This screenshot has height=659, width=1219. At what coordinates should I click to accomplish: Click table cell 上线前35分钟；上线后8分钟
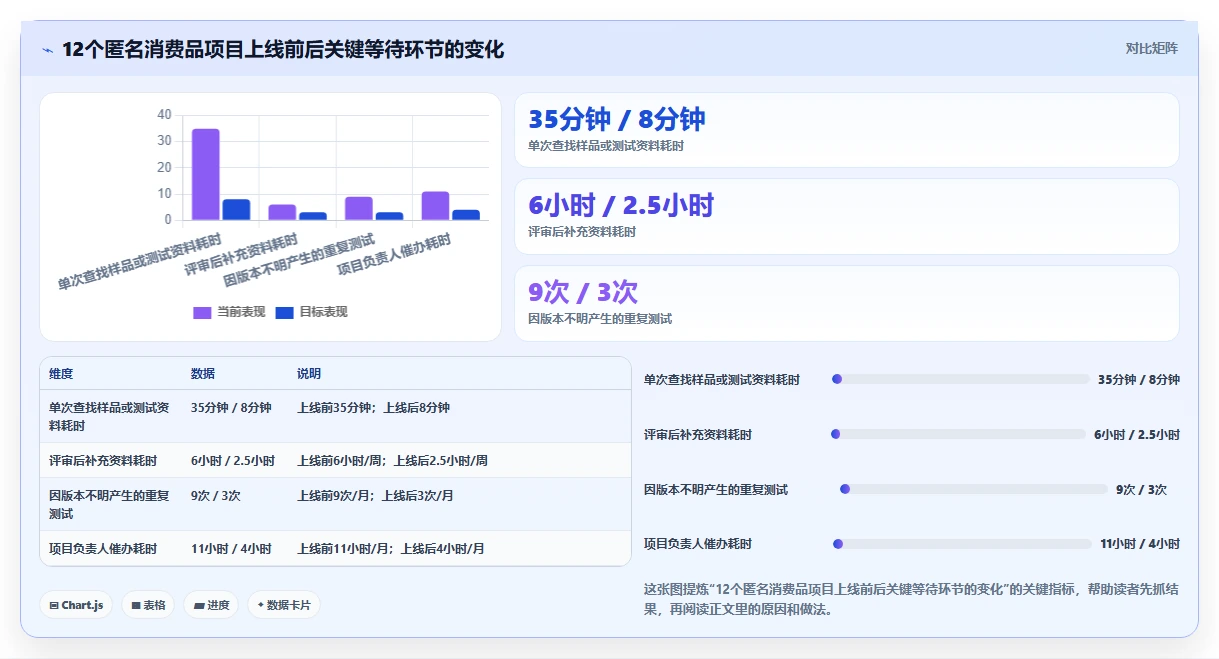[373, 408]
